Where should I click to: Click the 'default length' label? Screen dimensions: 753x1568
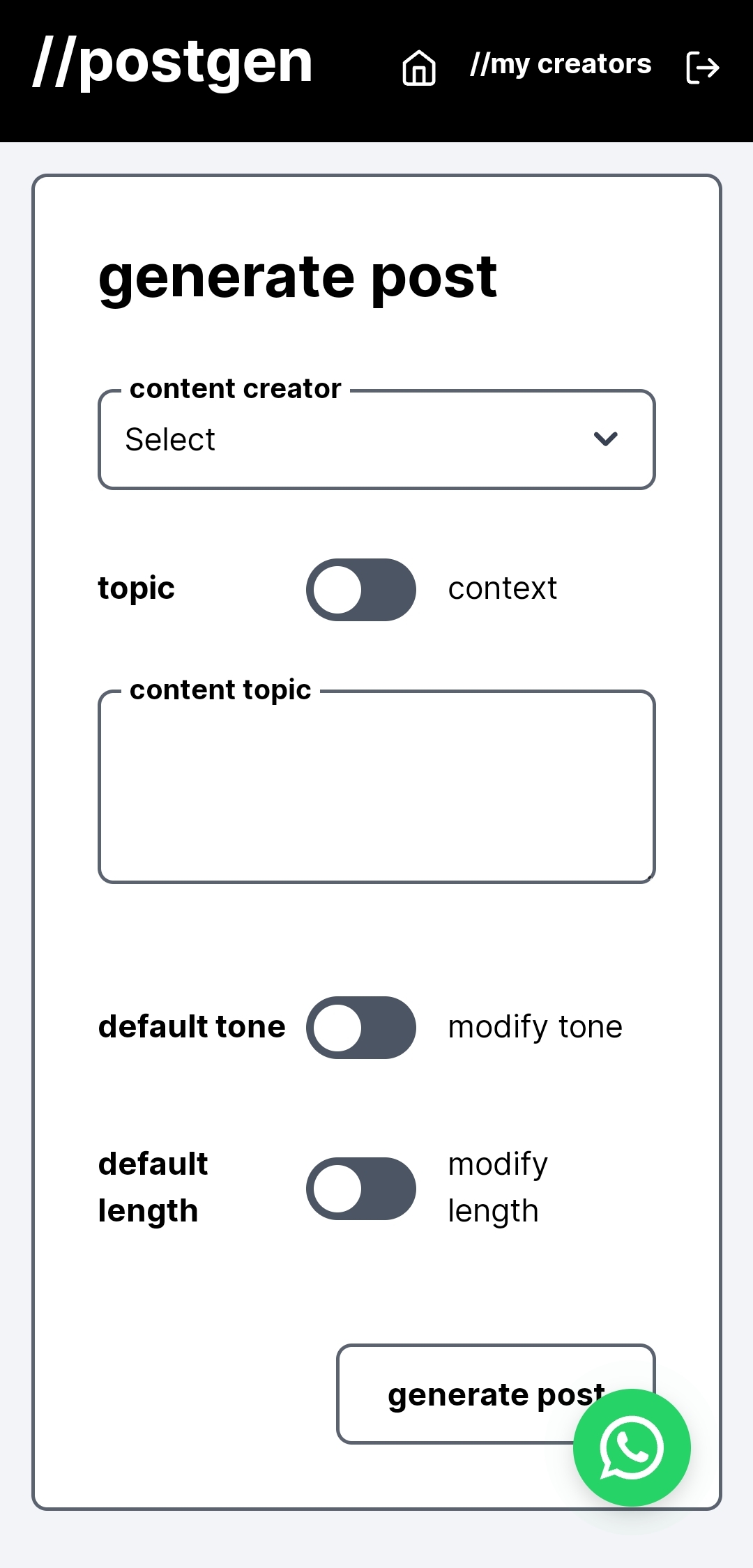[x=153, y=1187]
